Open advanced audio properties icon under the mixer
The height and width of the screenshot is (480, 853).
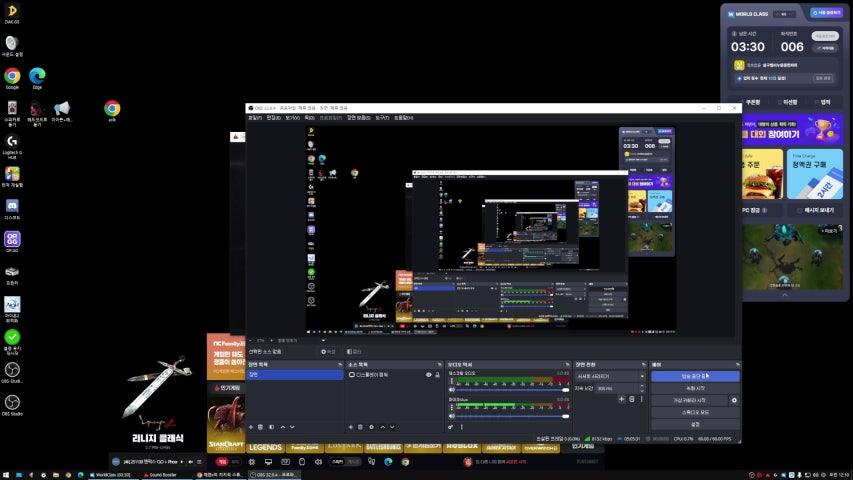(x=451, y=427)
